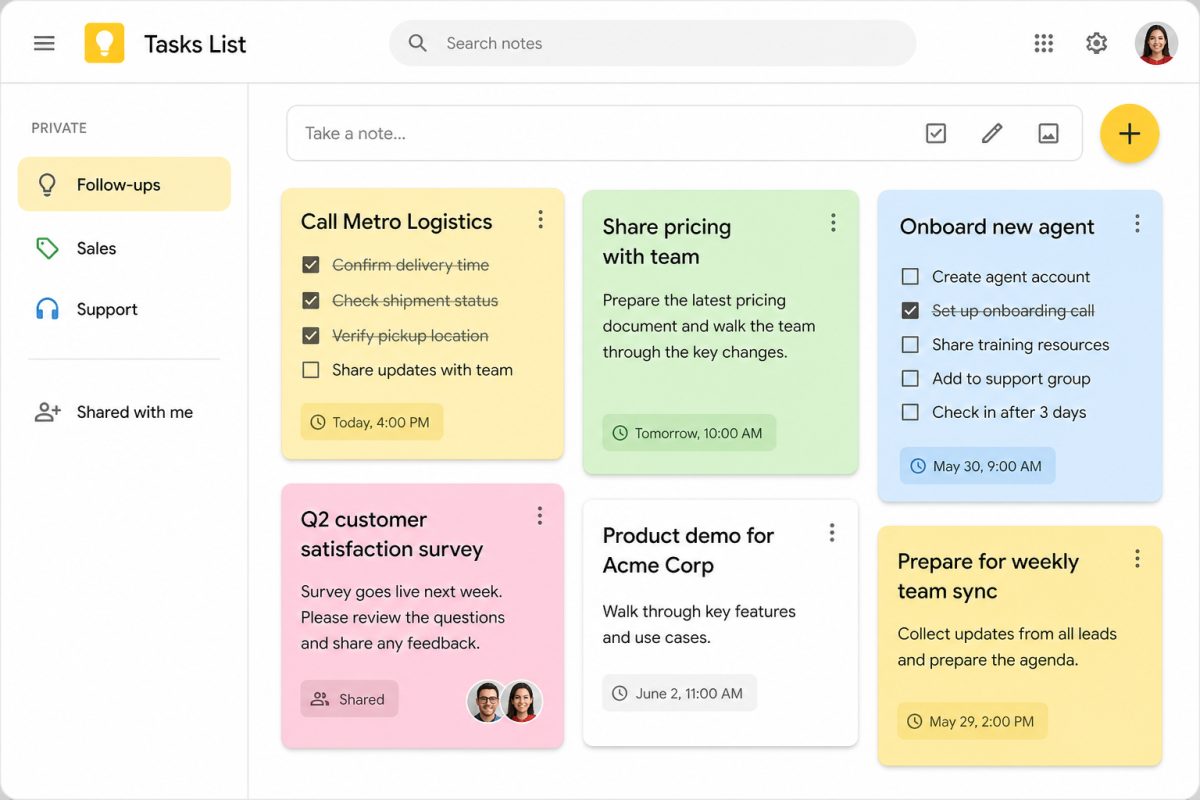This screenshot has width=1200, height=800.
Task: Open Product demo for Acme Corp title
Action: click(x=688, y=550)
